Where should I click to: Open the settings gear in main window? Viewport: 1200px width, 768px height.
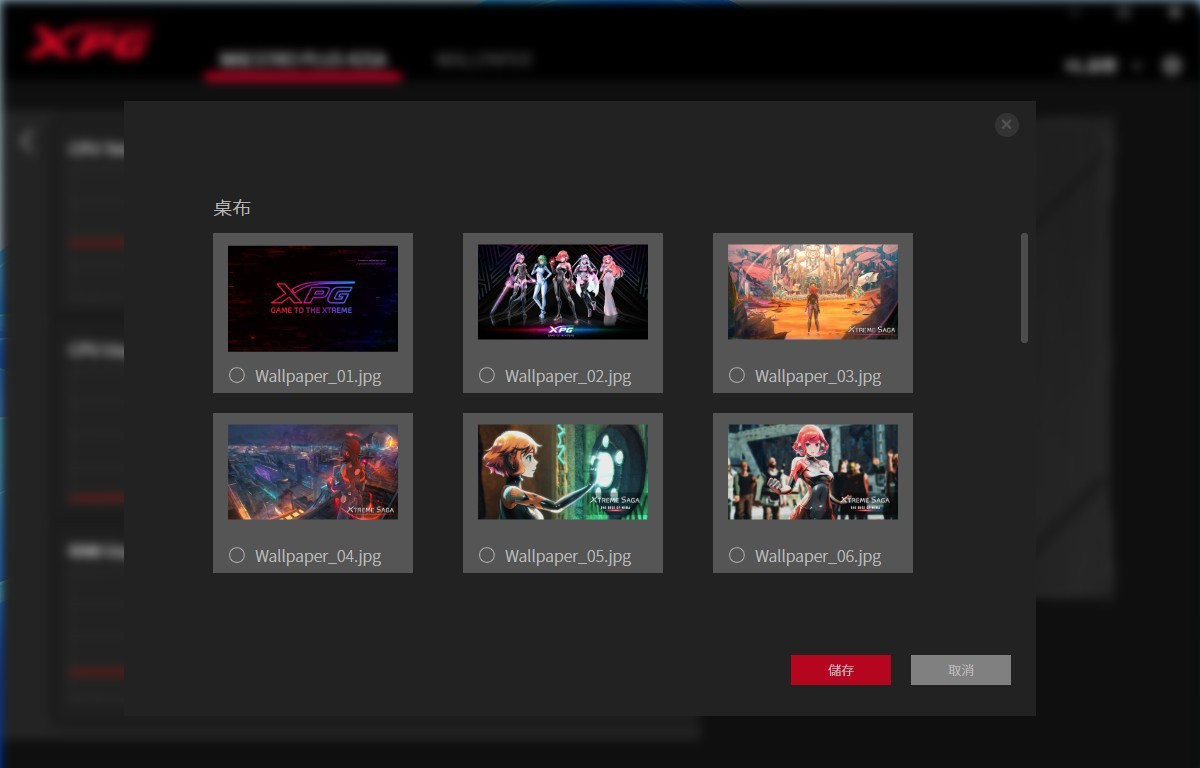point(1172,65)
